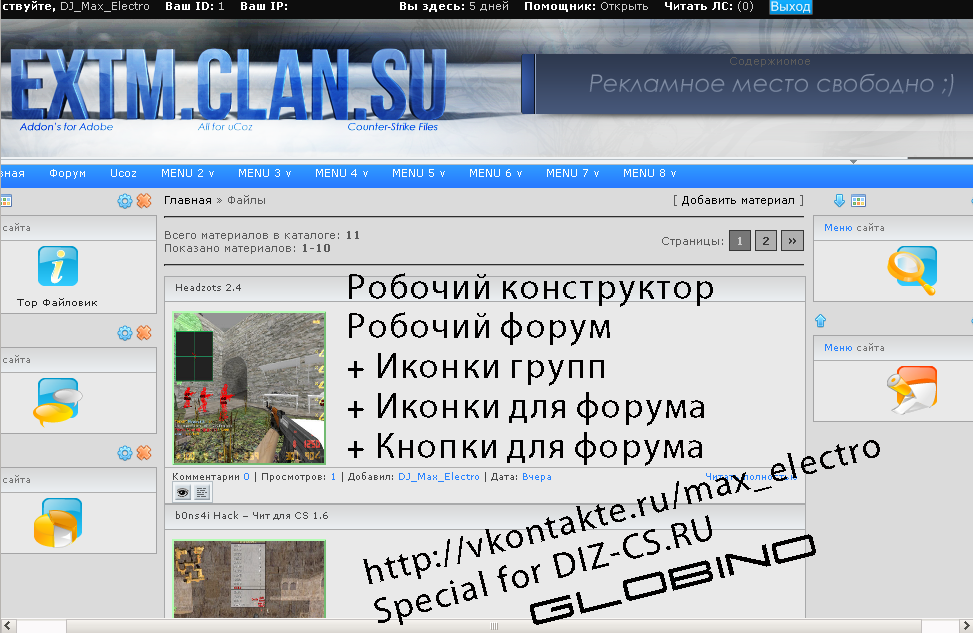Click the Top Файловик label
973x633 pixels.
pos(57,302)
